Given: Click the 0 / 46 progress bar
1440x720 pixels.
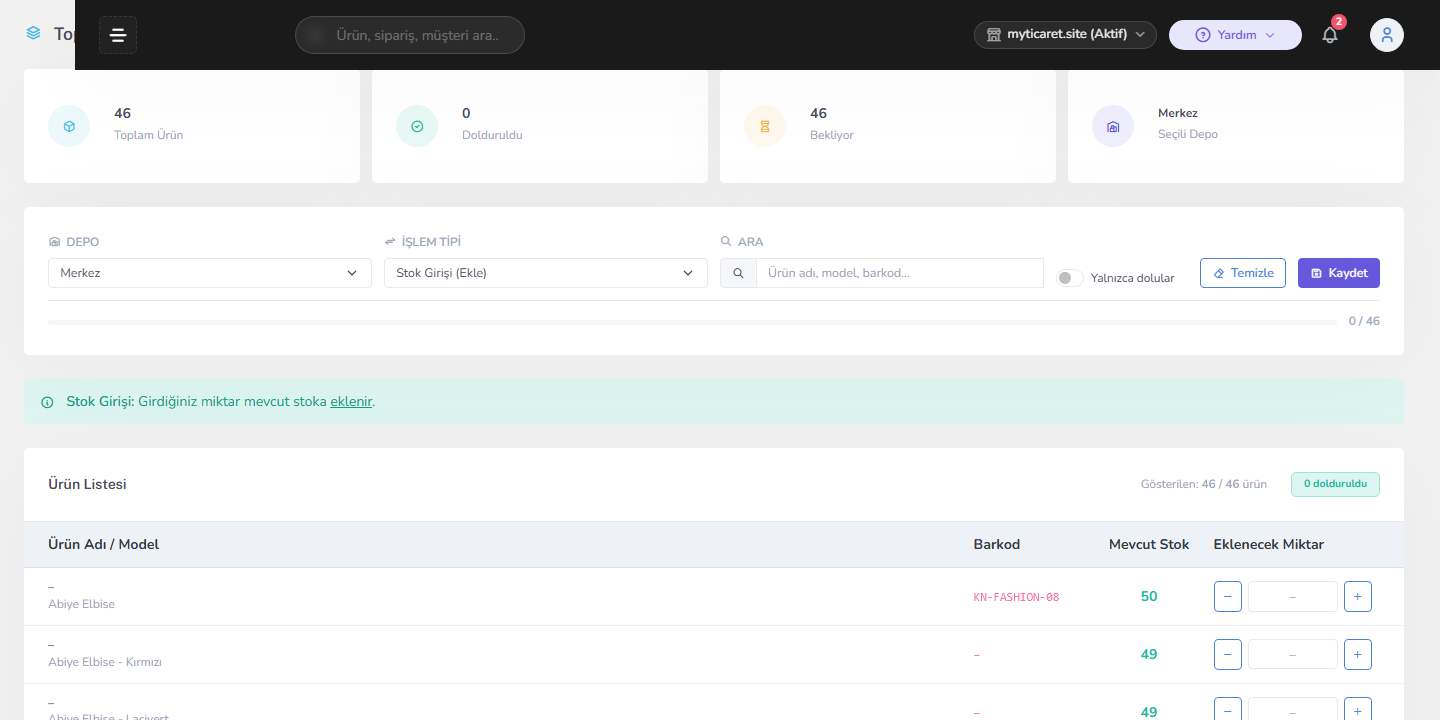Looking at the screenshot, I should tap(692, 322).
